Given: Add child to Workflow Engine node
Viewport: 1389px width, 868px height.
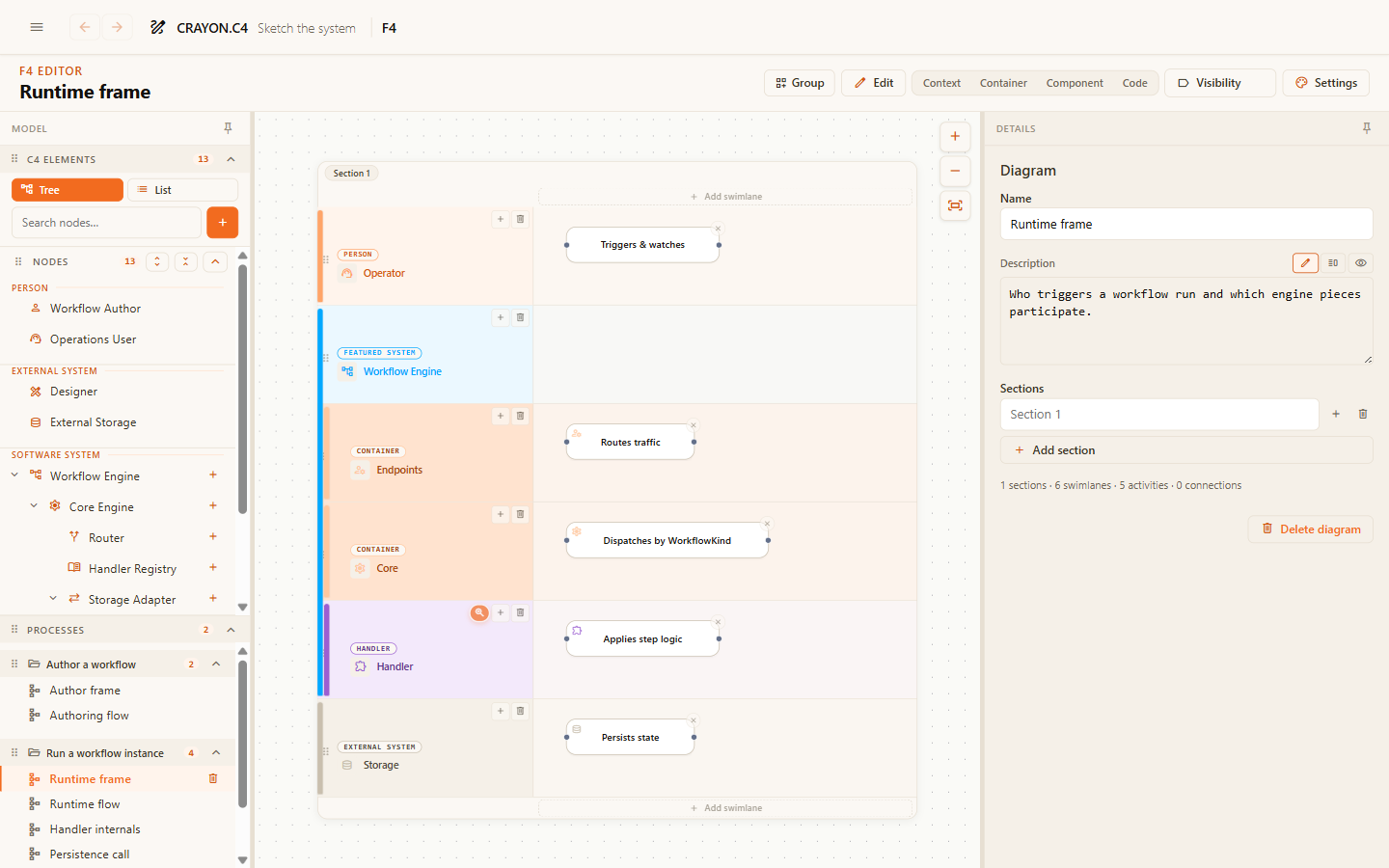Looking at the screenshot, I should [213, 475].
